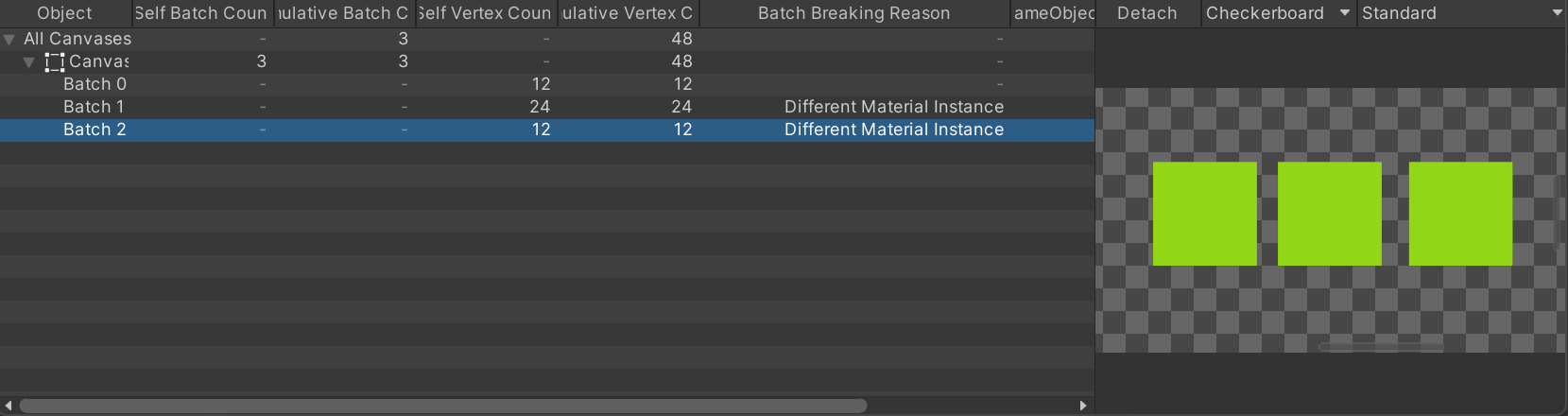Screen dimensions: 1568x416
Task: Select the Batch 0 row
Action: tap(547, 84)
